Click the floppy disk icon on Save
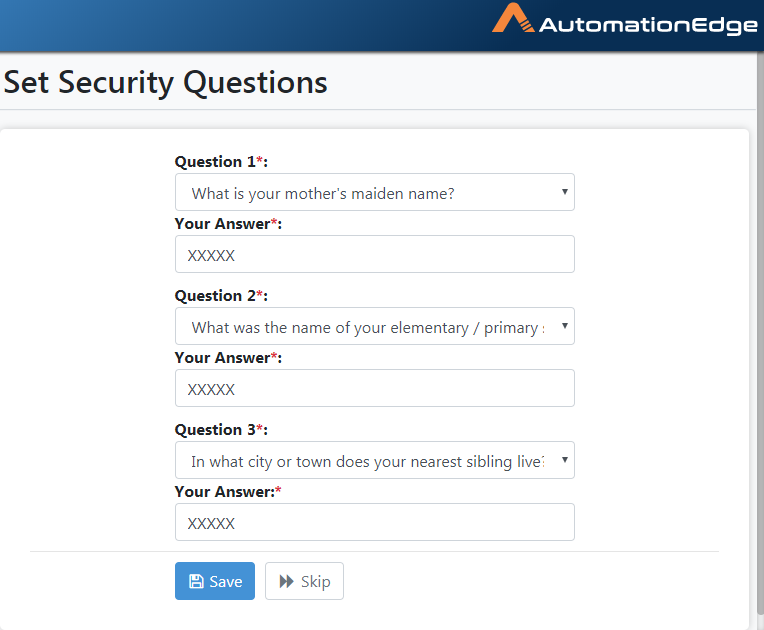The width and height of the screenshot is (764, 630). pos(196,581)
